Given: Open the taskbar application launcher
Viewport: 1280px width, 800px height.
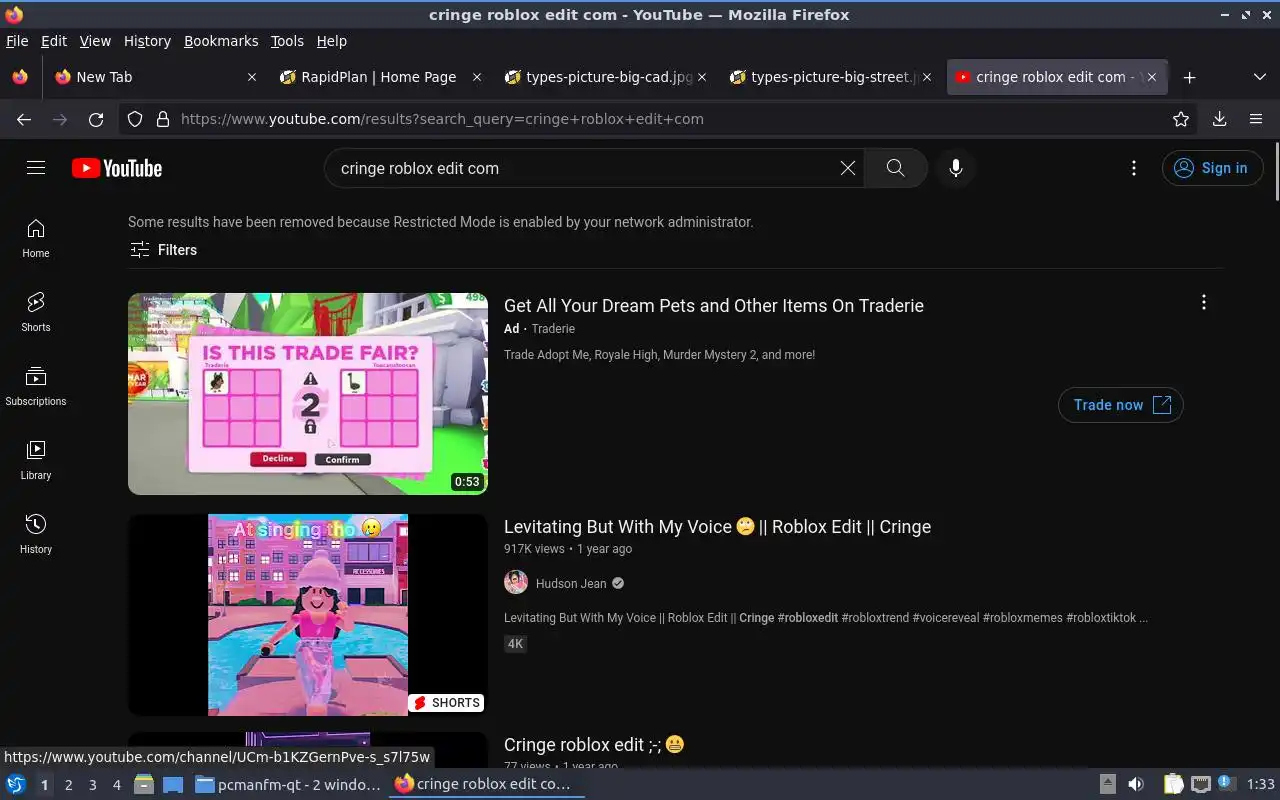Looking at the screenshot, I should [16, 784].
